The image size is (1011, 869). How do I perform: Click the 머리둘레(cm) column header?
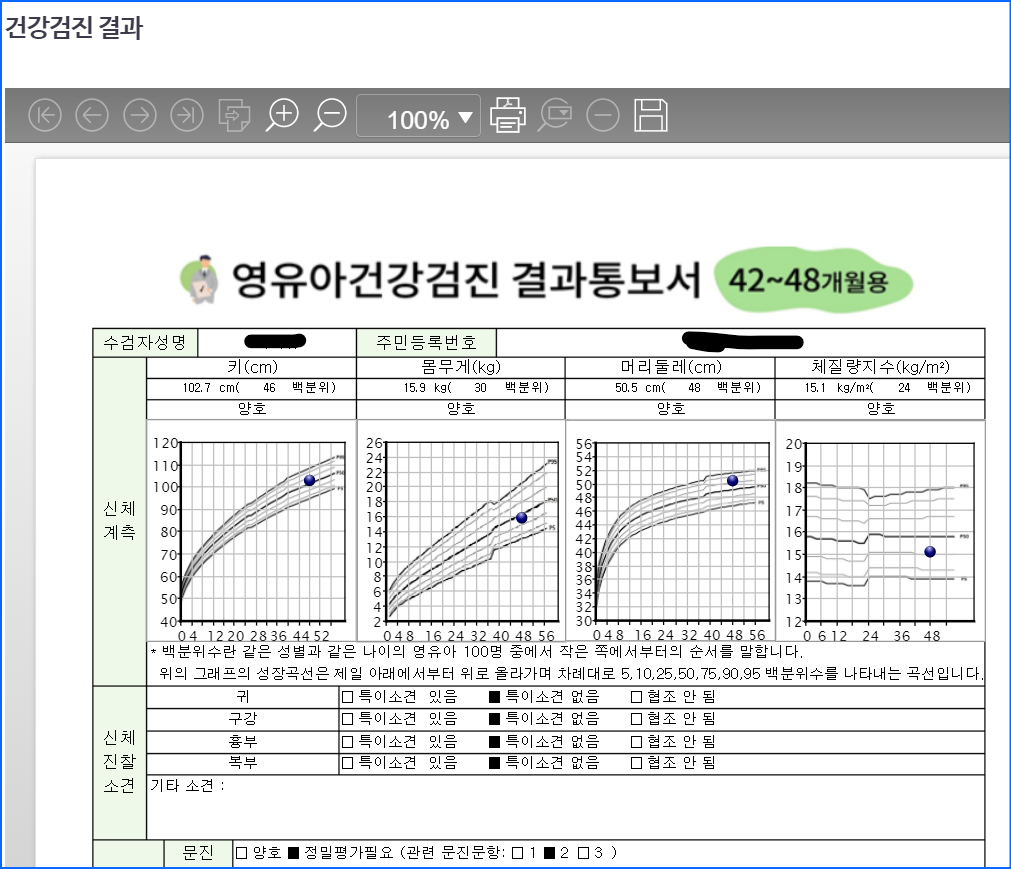point(671,367)
